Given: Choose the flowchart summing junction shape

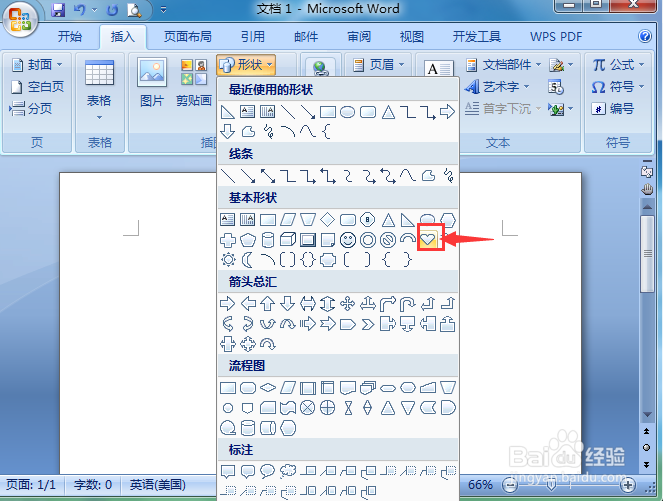Looking at the screenshot, I should click(x=307, y=408).
